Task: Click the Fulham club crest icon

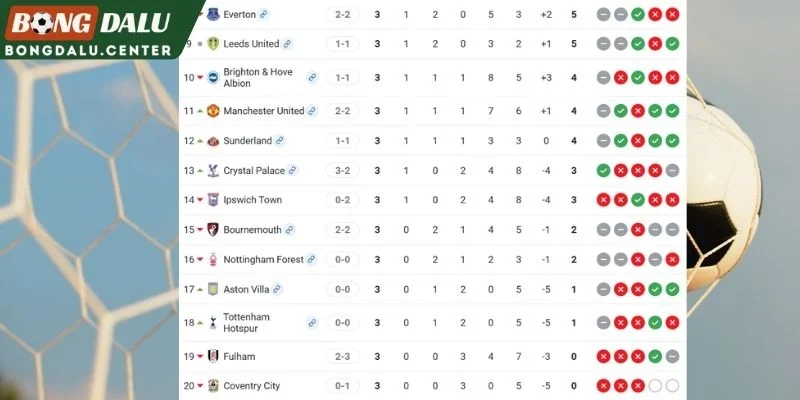Action: point(213,356)
